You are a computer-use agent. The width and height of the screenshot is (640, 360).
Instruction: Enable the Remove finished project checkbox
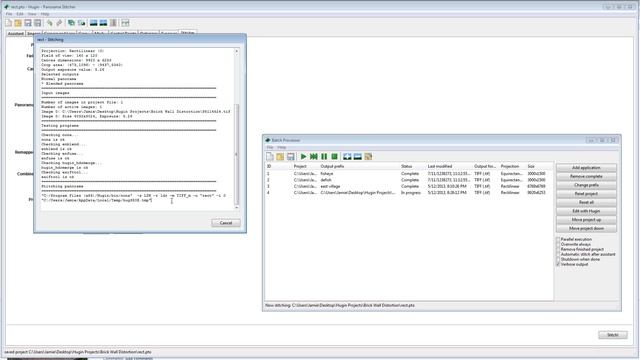click(558, 249)
